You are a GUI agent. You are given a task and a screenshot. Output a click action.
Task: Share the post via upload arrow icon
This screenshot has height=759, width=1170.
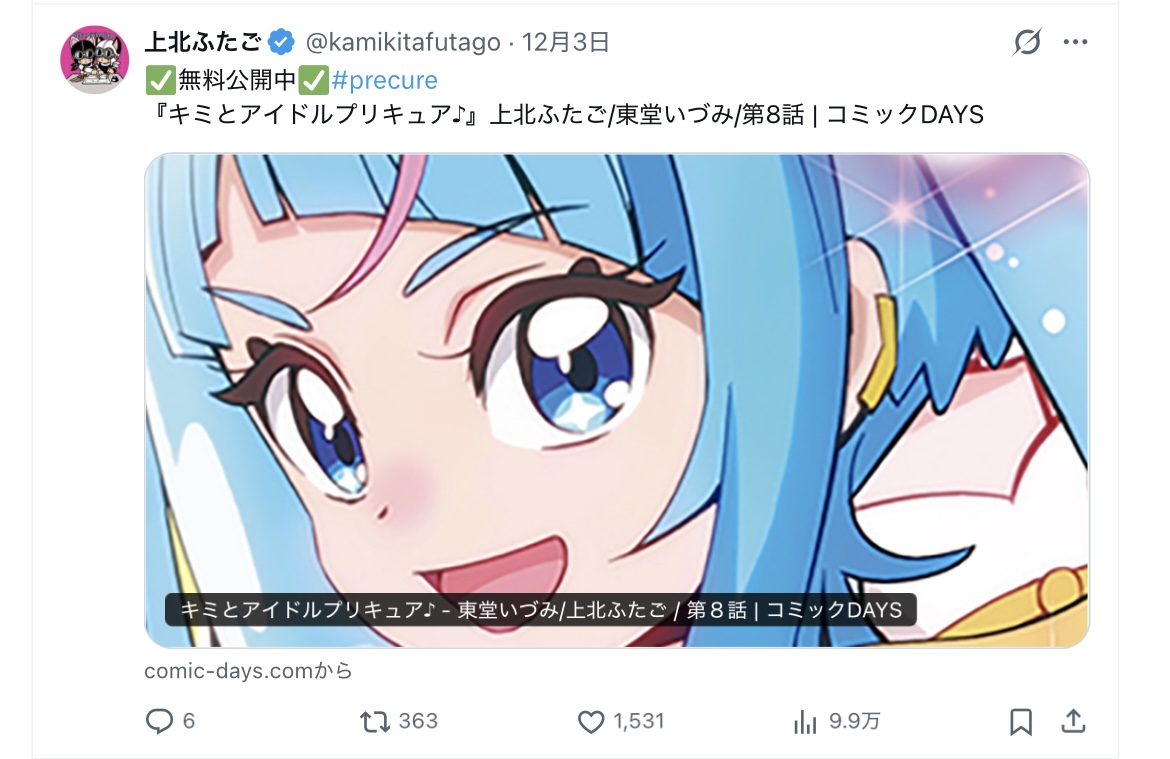1073,721
